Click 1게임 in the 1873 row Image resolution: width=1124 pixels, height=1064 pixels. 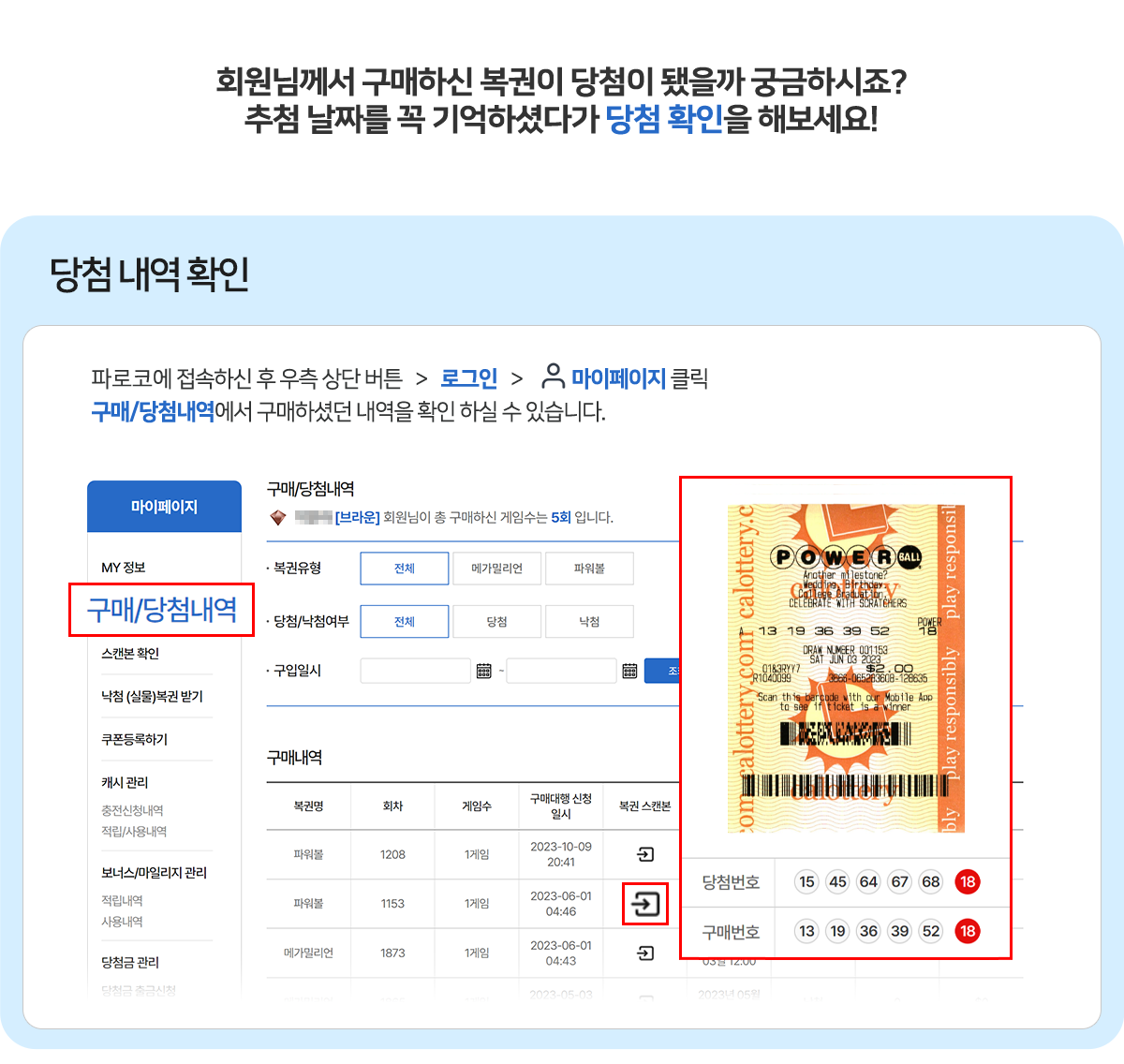coord(477,953)
